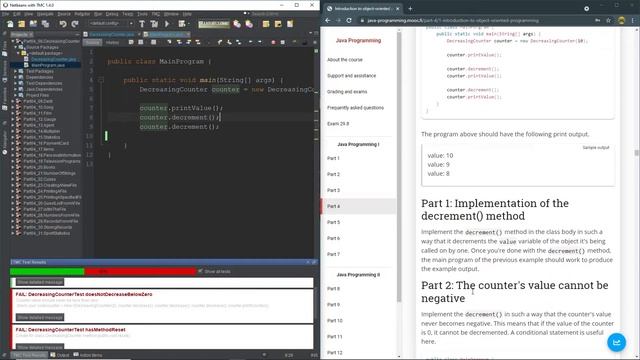Open DecreasingCounter.java in the project tree
The height and width of the screenshot is (360, 640).
(x=53, y=59)
